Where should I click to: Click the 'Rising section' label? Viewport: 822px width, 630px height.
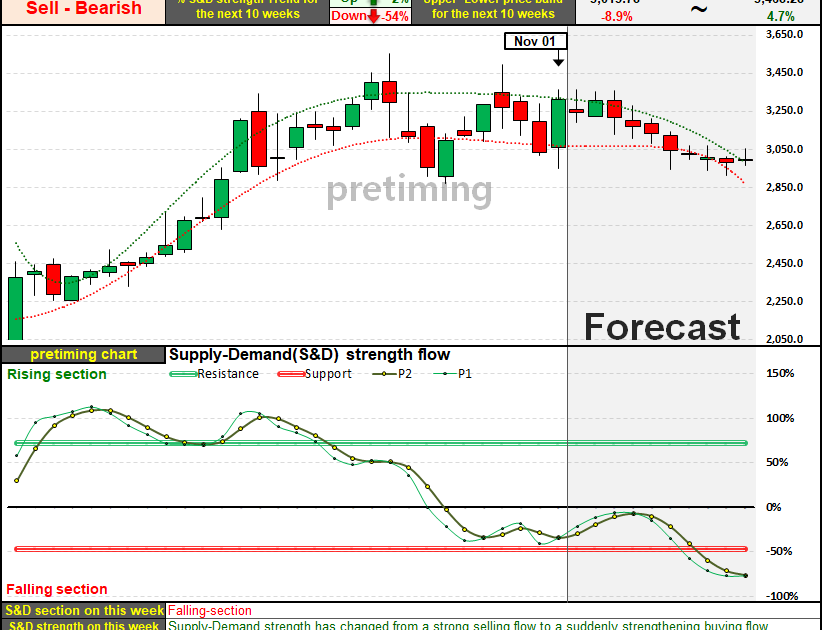[57, 374]
